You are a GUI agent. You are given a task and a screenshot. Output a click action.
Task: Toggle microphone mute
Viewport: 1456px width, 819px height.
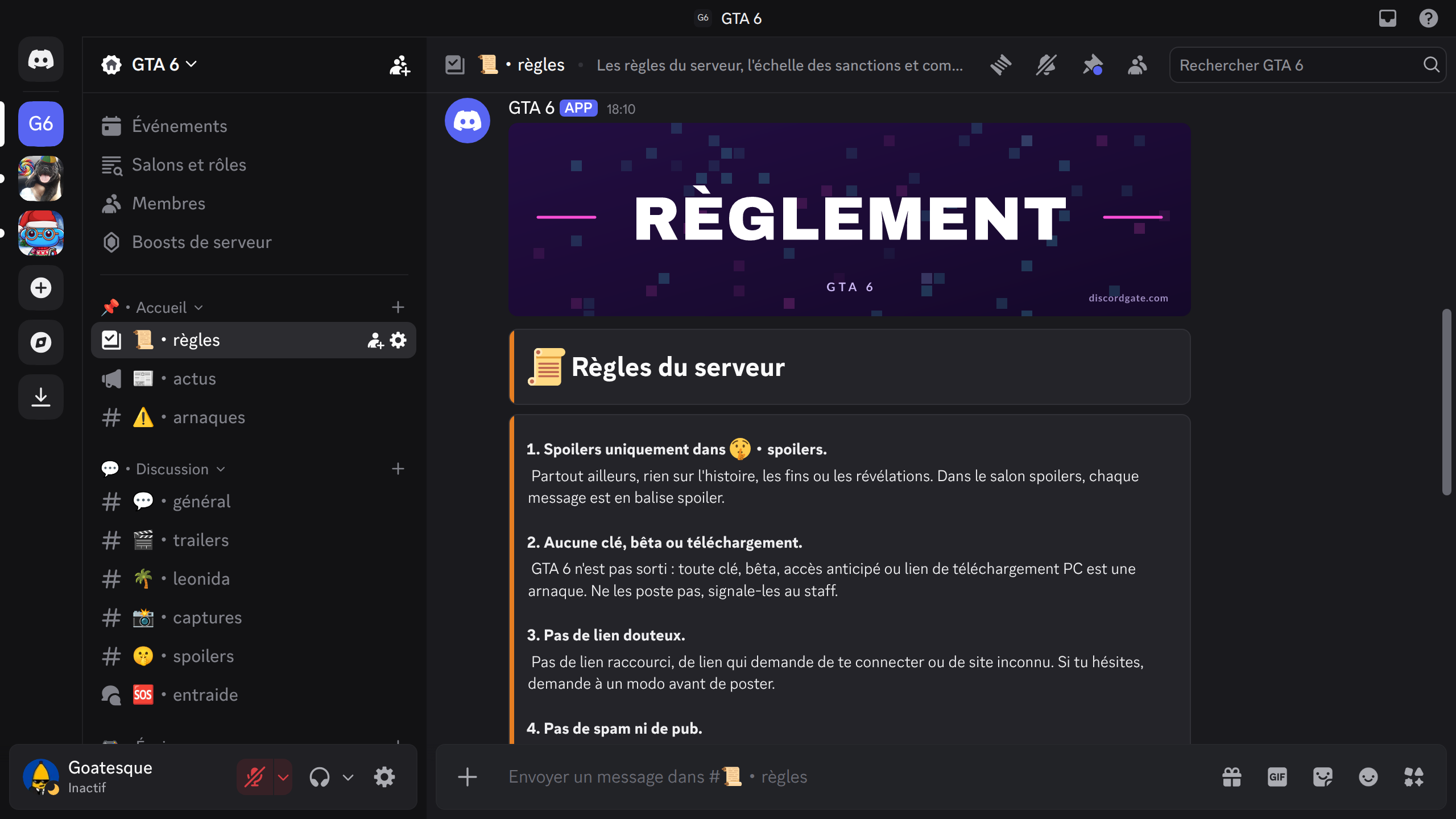[x=255, y=777]
